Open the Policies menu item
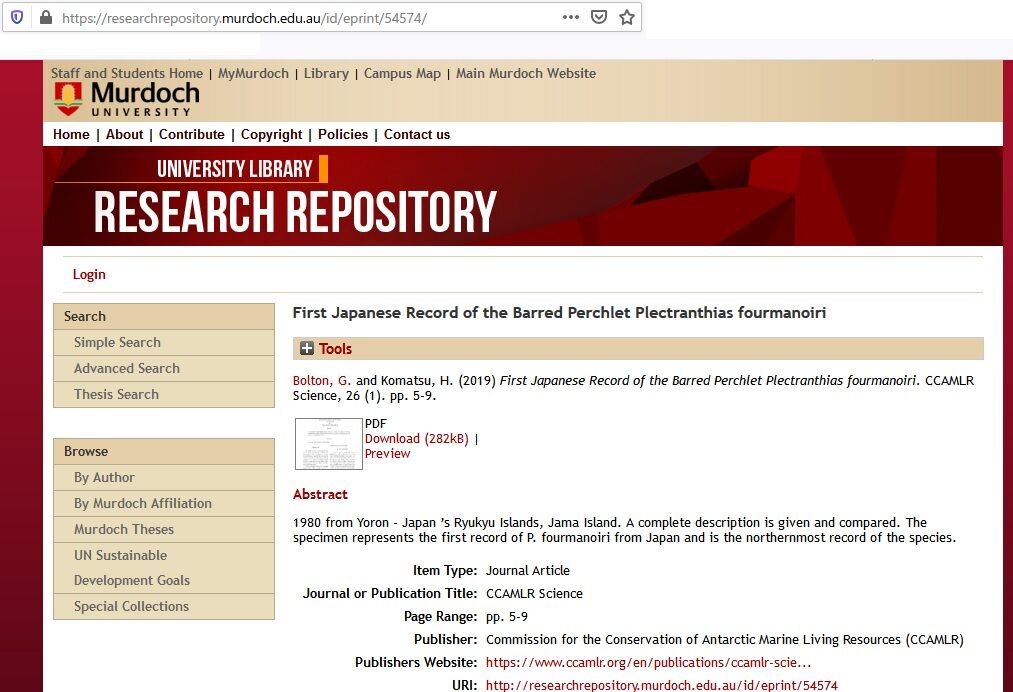Screen dimensions: 1013x692 coord(343,134)
